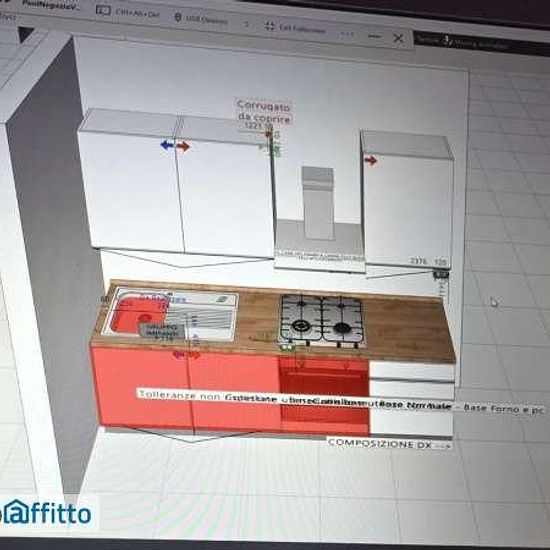Select the red sink bowl on worktop
This screenshot has height=550, width=550.
[137, 314]
